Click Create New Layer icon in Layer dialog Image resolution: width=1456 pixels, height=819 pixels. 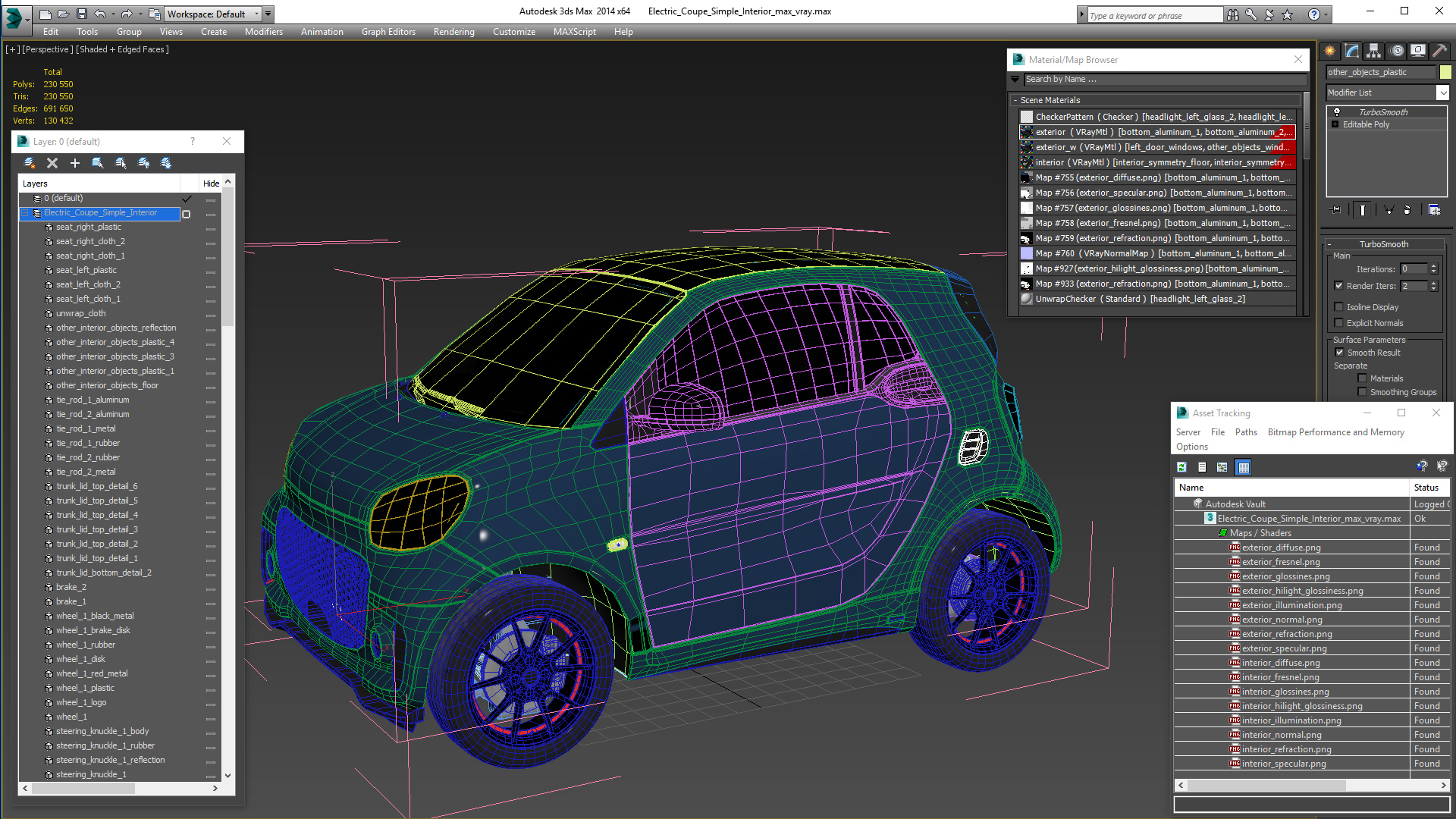[x=30, y=163]
